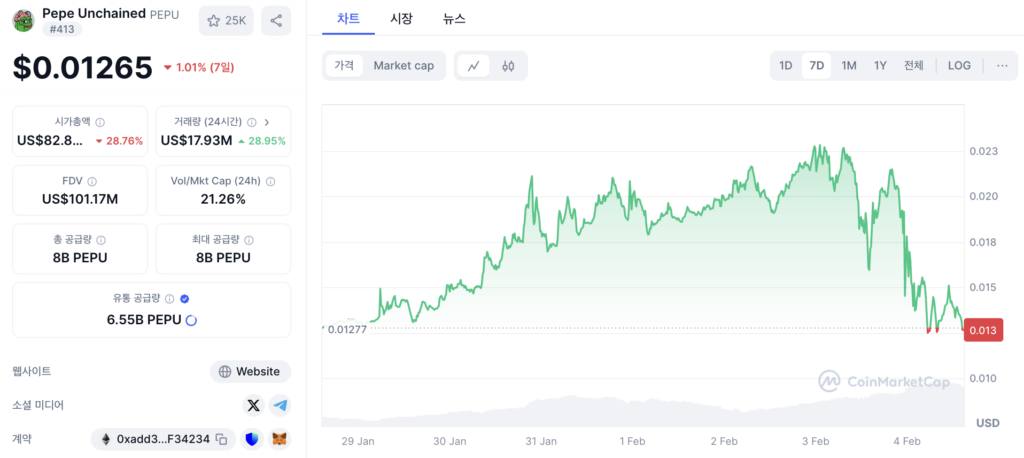Select the candlestick chart type icon

pos(508,65)
